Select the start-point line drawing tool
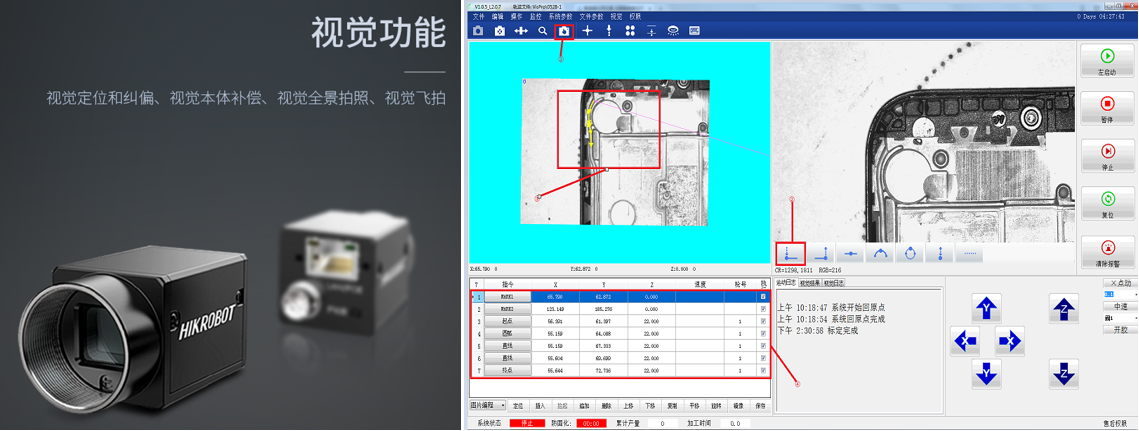This screenshot has width=1139, height=431. coord(790,254)
